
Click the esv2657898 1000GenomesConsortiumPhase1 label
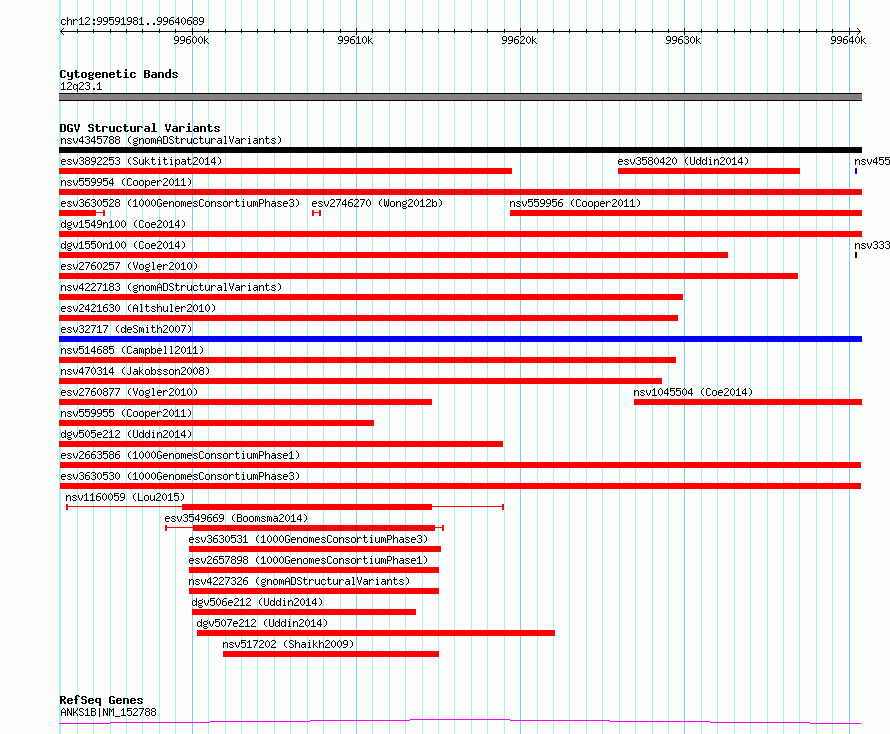(x=308, y=560)
